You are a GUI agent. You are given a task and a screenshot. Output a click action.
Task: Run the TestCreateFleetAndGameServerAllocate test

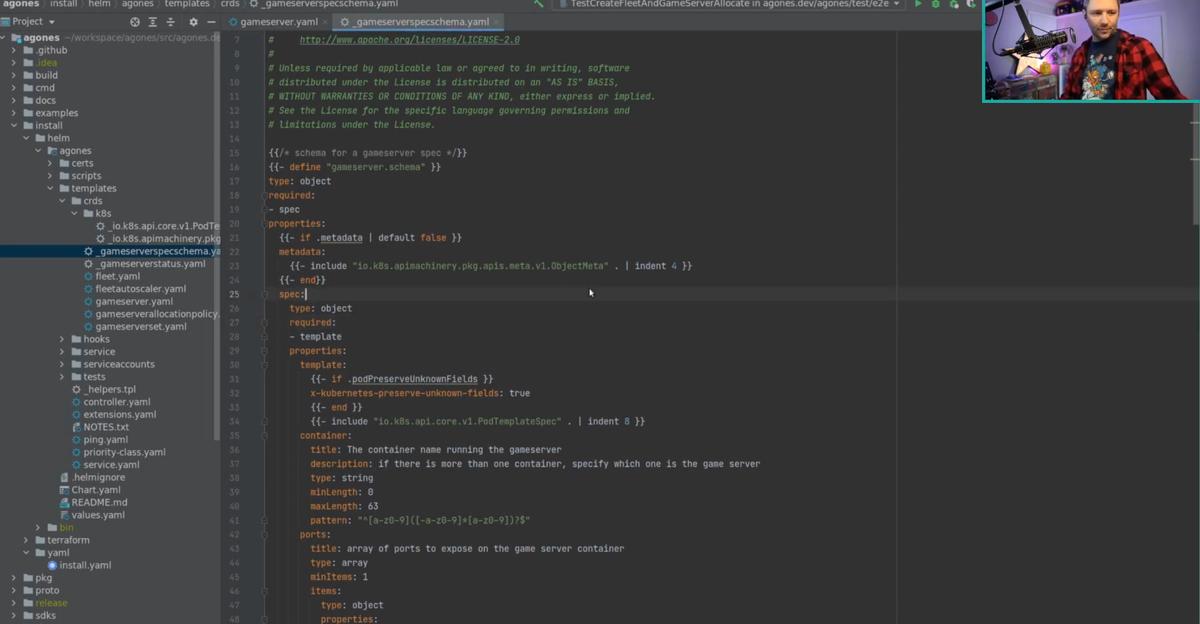919,4
